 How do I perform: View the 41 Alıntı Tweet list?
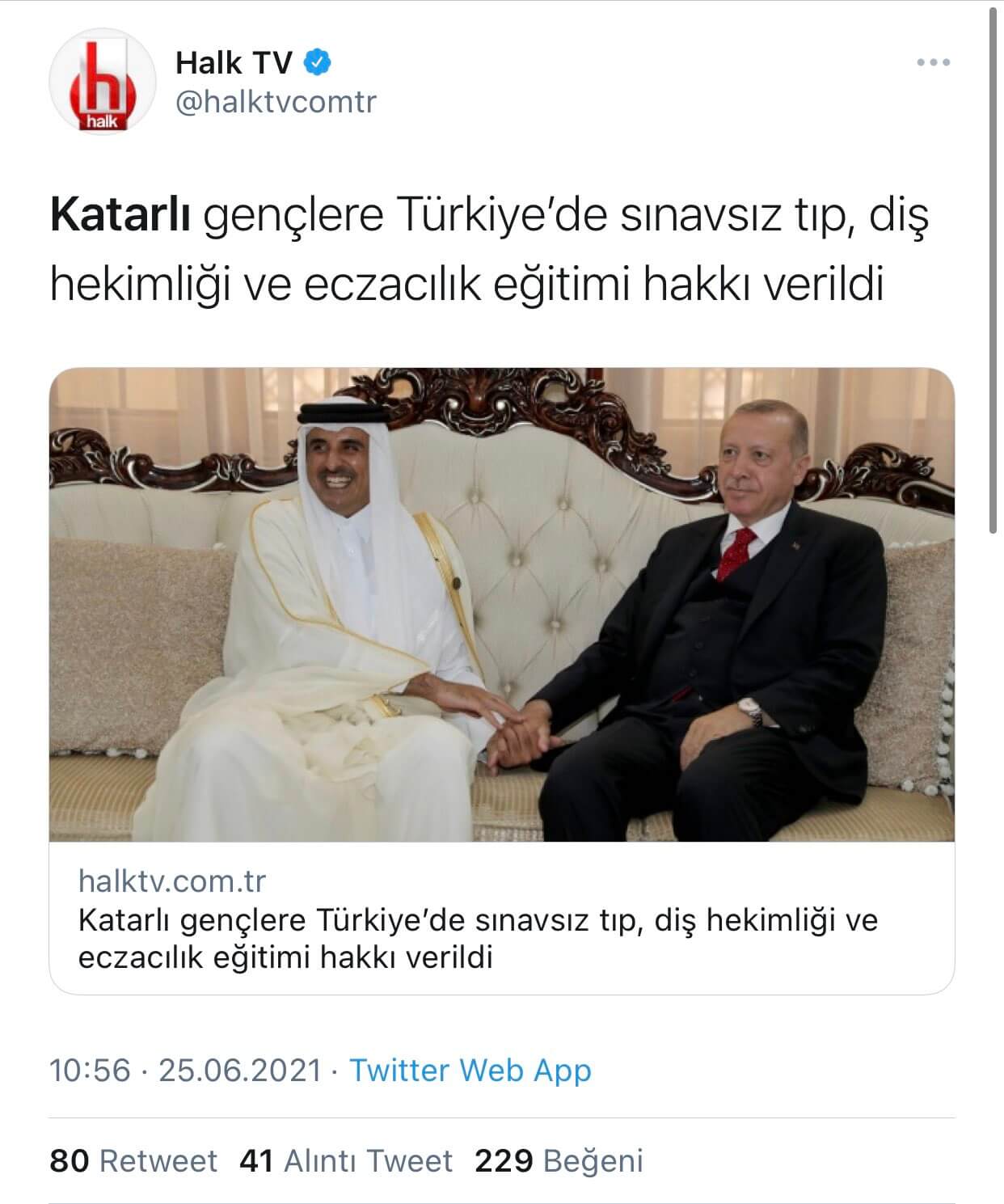346,1161
